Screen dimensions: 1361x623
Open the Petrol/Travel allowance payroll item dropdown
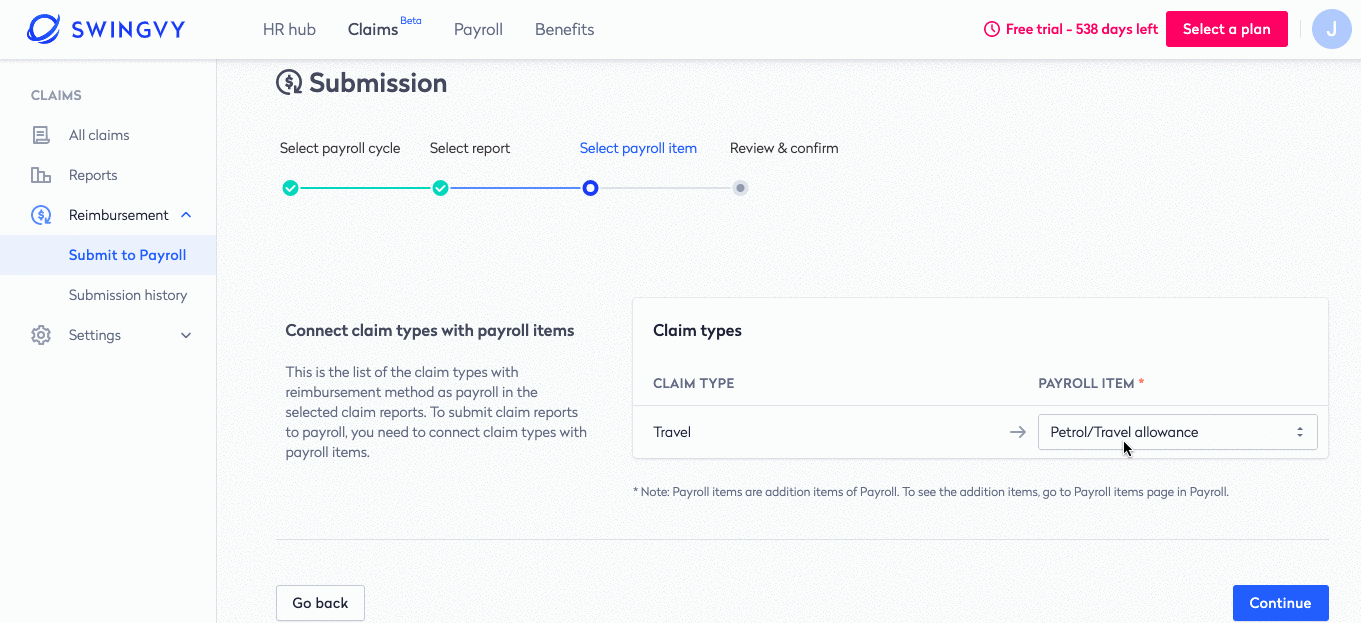1177,432
